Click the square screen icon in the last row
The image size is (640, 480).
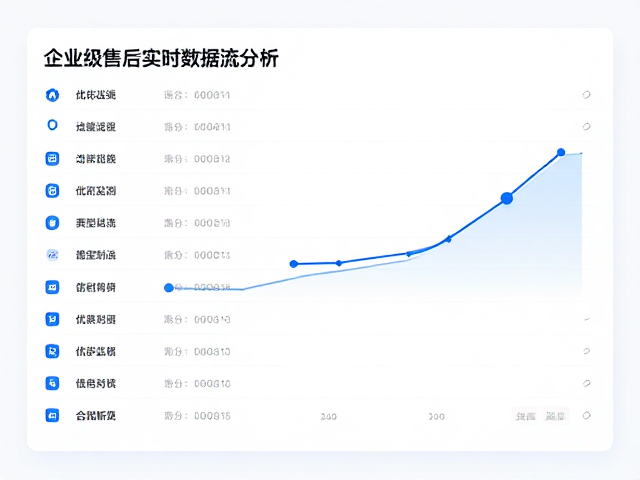click(x=52, y=416)
